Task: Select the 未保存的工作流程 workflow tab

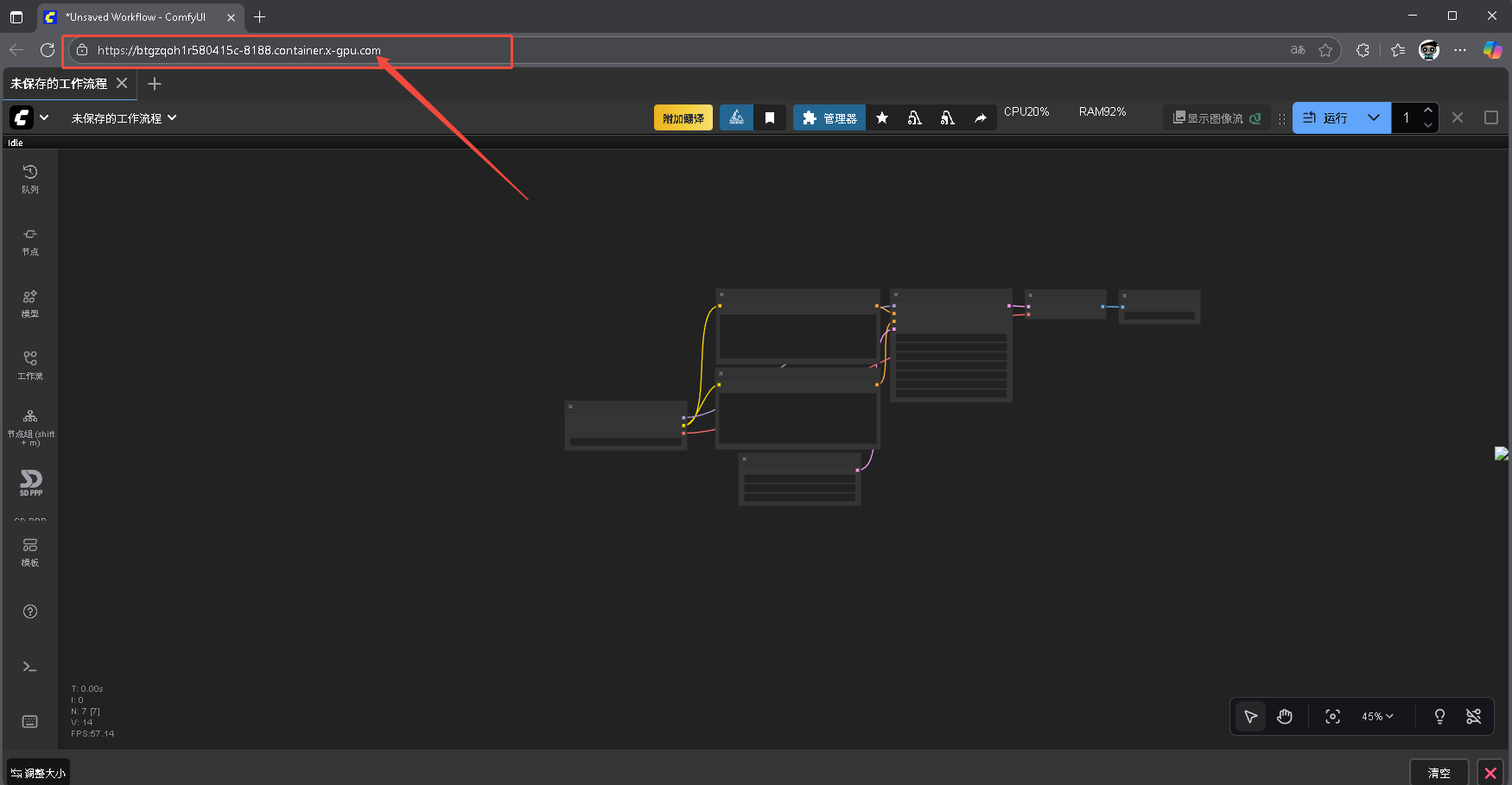Action: click(59, 84)
